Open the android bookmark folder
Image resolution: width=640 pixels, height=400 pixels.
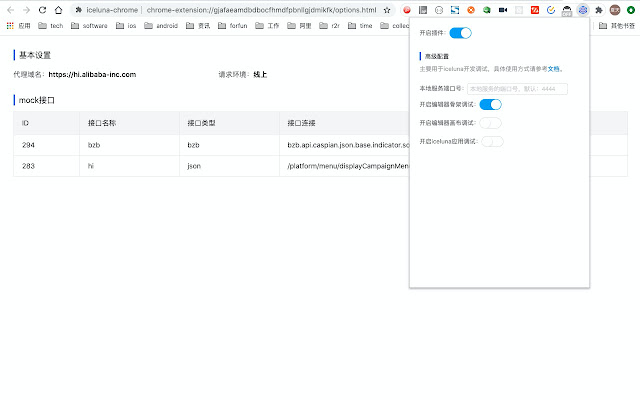(161, 26)
